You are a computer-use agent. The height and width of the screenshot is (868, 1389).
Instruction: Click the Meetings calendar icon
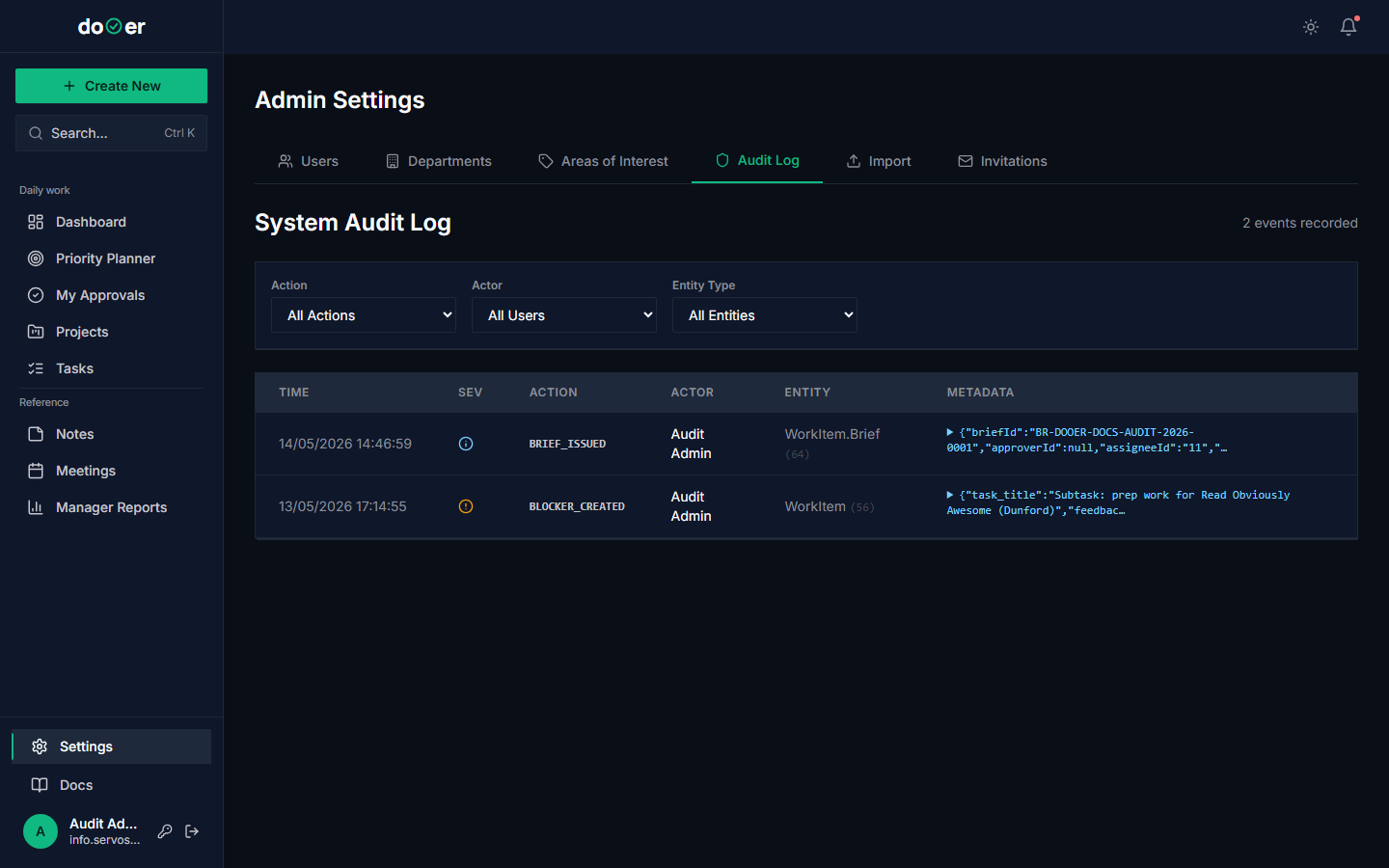click(36, 471)
